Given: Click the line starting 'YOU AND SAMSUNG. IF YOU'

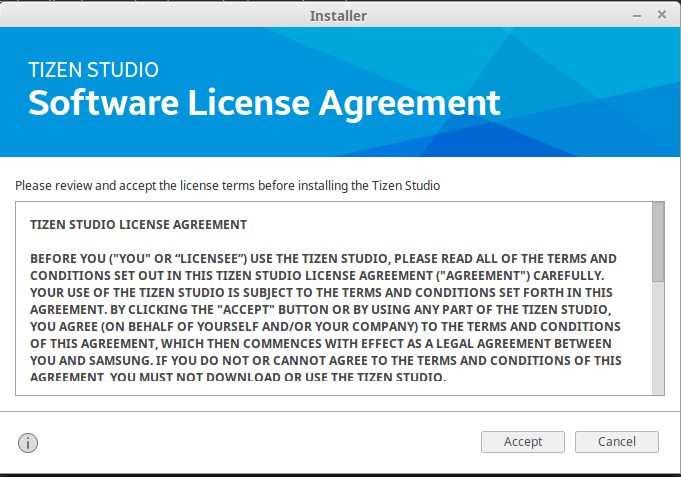Looking at the screenshot, I should [326, 361].
